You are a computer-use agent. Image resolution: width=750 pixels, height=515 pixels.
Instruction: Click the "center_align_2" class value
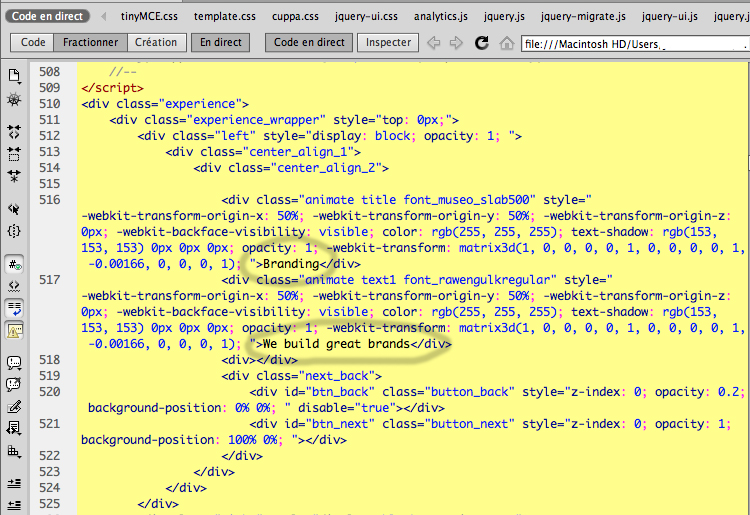[330, 168]
